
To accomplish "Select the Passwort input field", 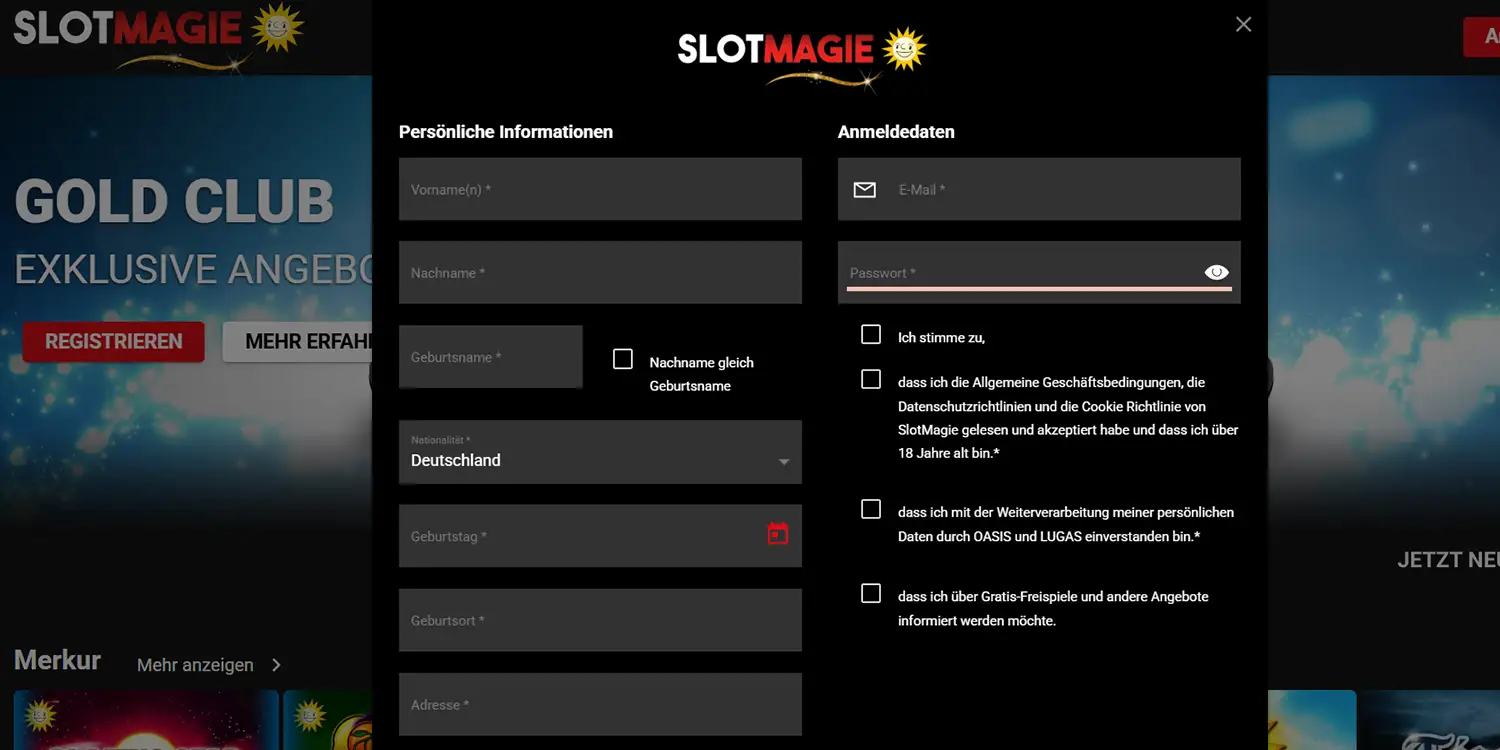I will point(1039,272).
